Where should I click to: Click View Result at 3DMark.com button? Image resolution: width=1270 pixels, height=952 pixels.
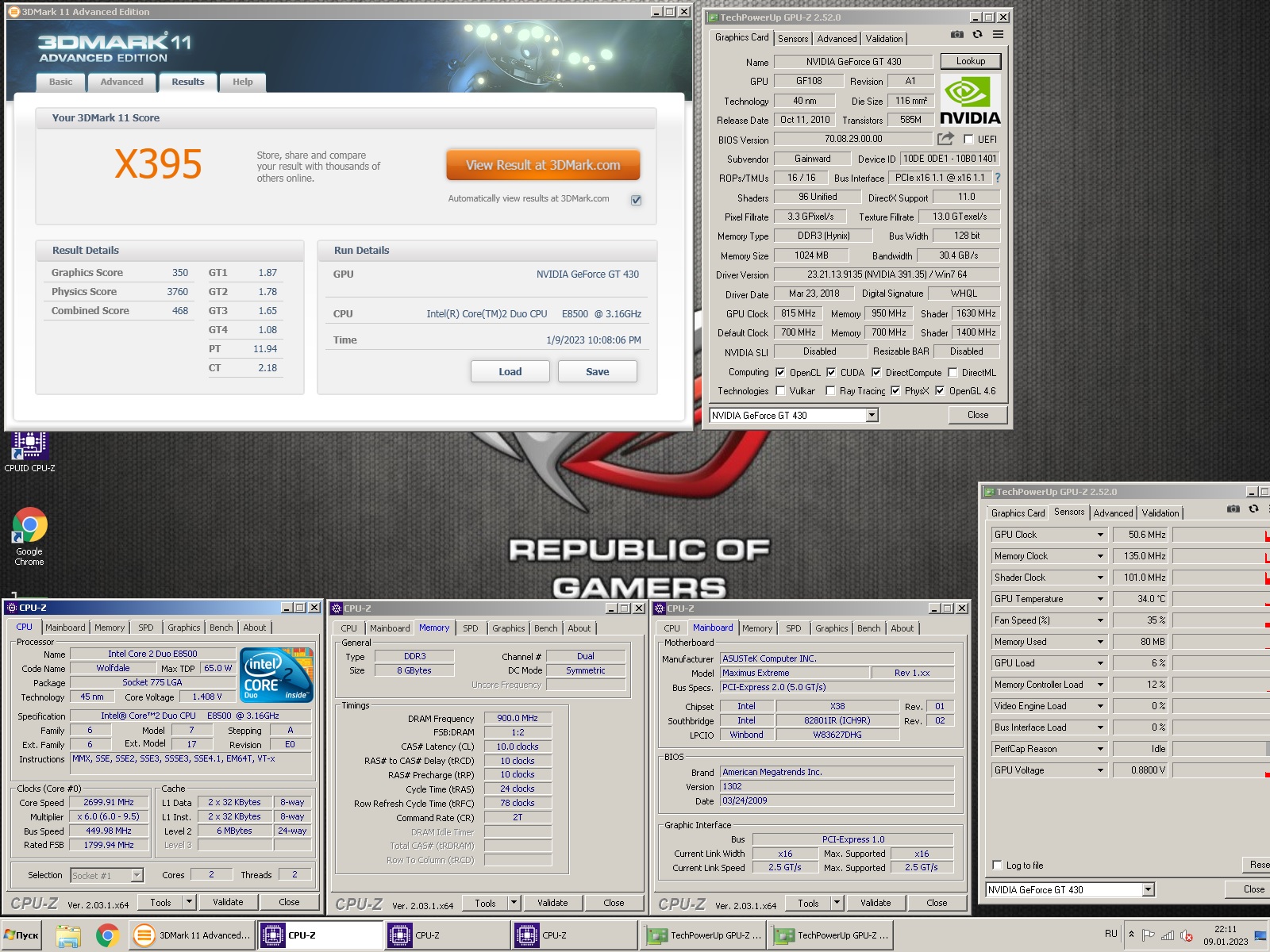(x=543, y=165)
